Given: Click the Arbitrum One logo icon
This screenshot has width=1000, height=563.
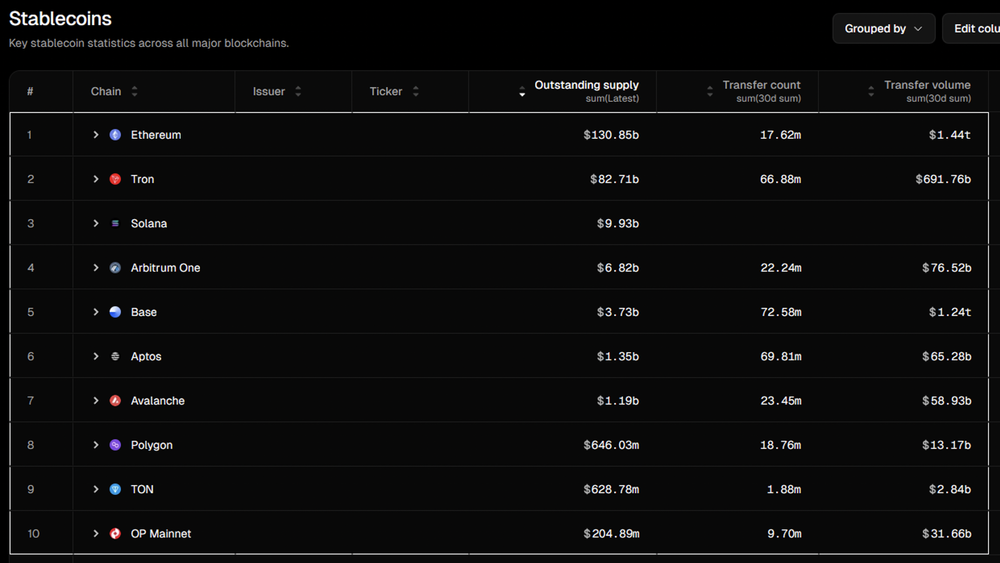Looking at the screenshot, I should tap(115, 268).
